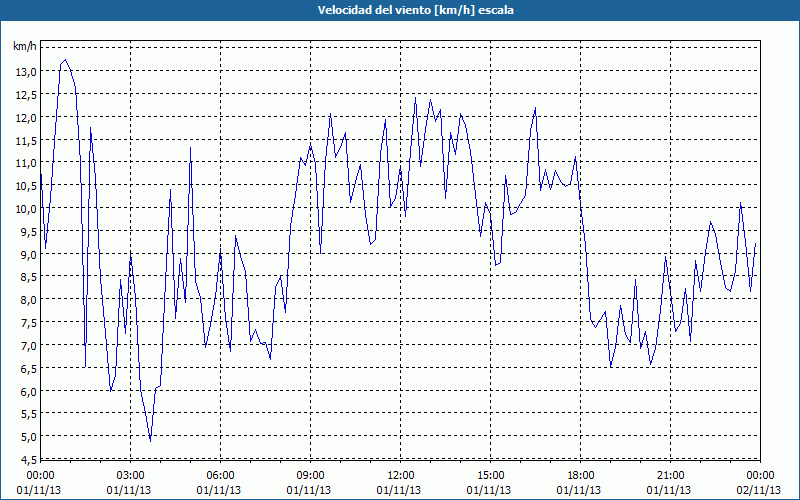The image size is (800, 500).
Task: Click the chart title 'Velocidad del viento [km/h] escala'
Action: click(x=415, y=10)
